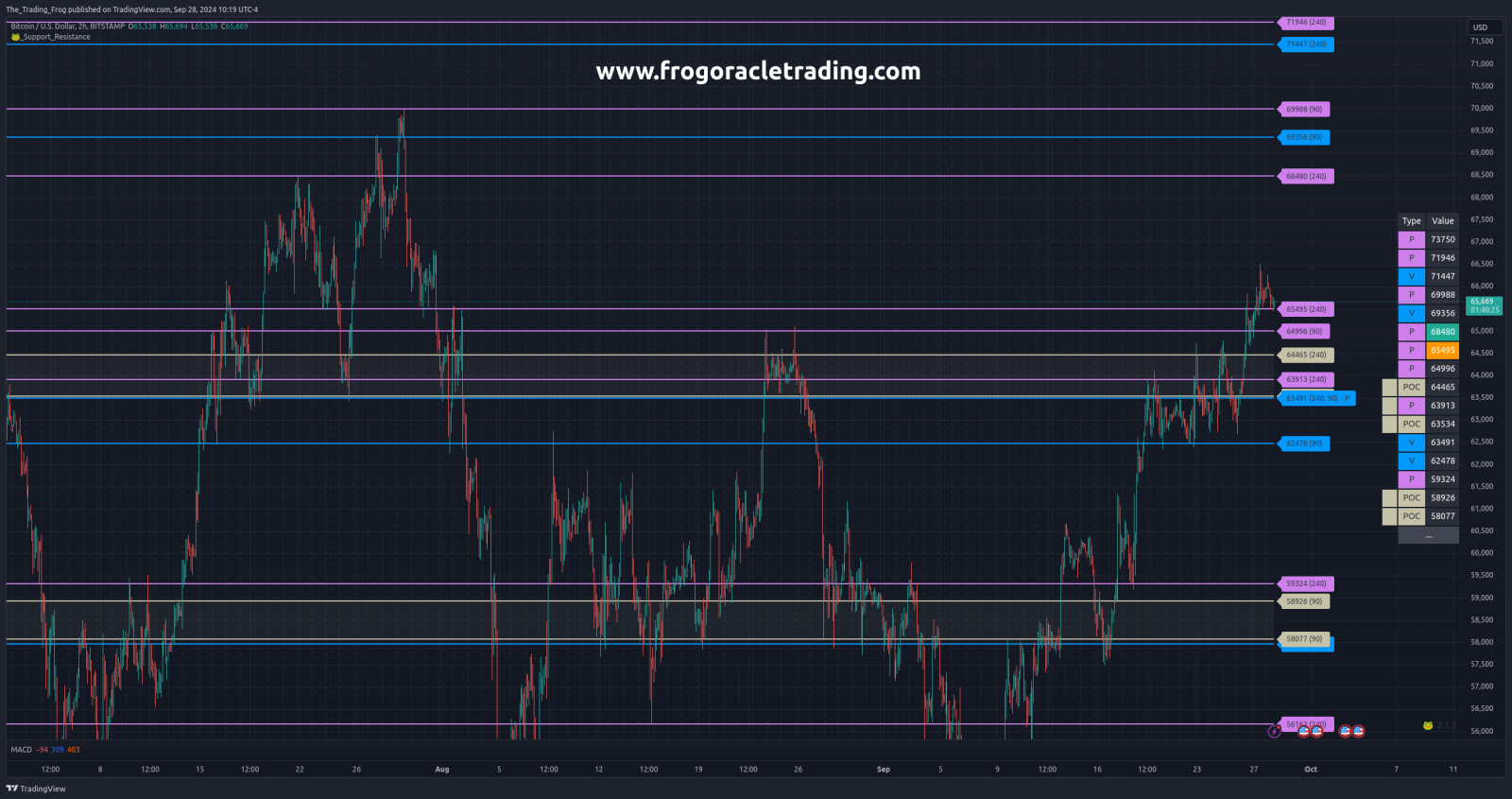Select the 62478 value cell in table
Screen dimensions: 1512x799
point(1442,460)
